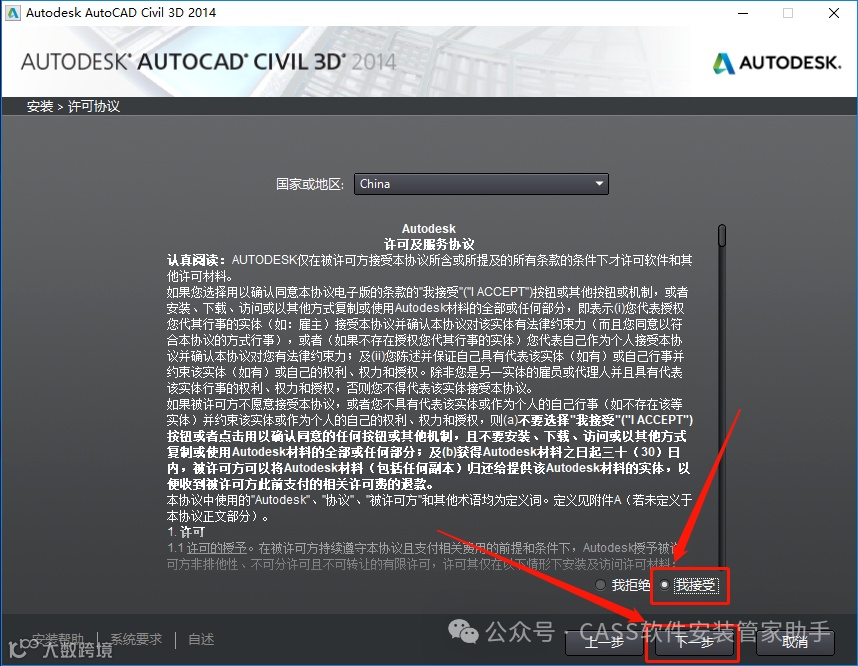
Task: Click the 安装 > 许可协议 breadcrumb text
Action: pos(73,106)
